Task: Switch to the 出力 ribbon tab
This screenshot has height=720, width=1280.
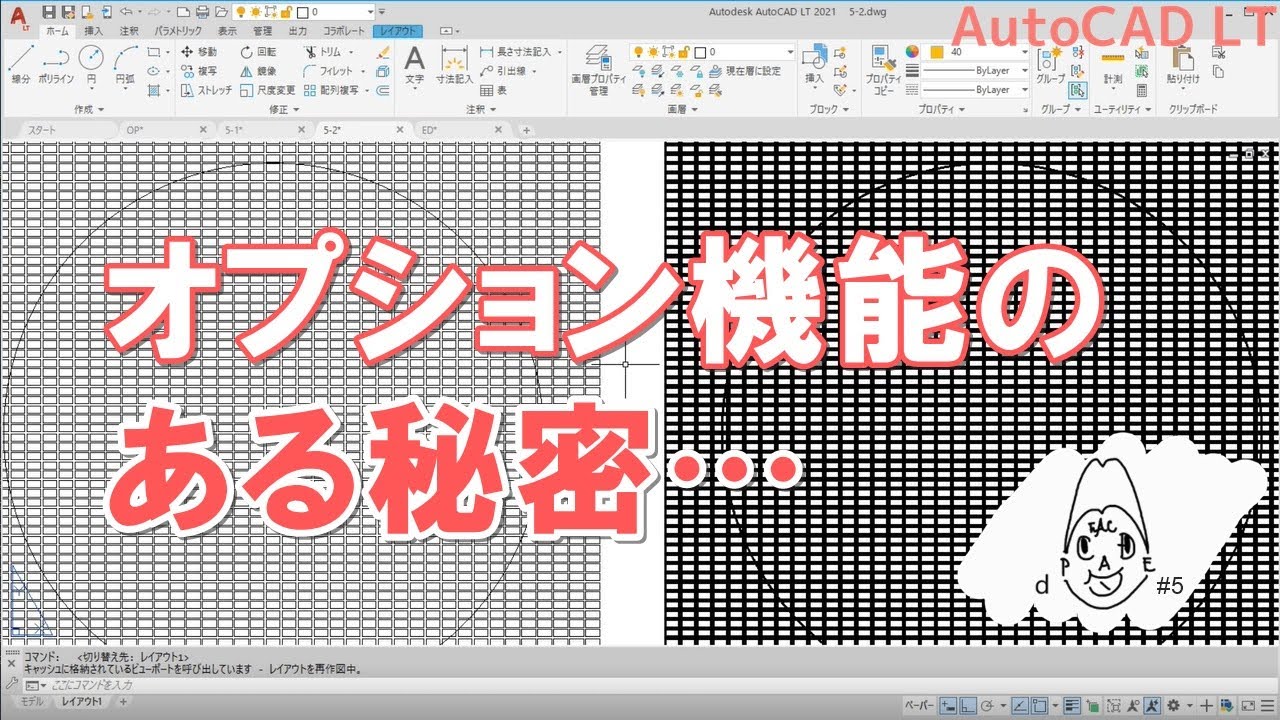Action: click(x=298, y=31)
